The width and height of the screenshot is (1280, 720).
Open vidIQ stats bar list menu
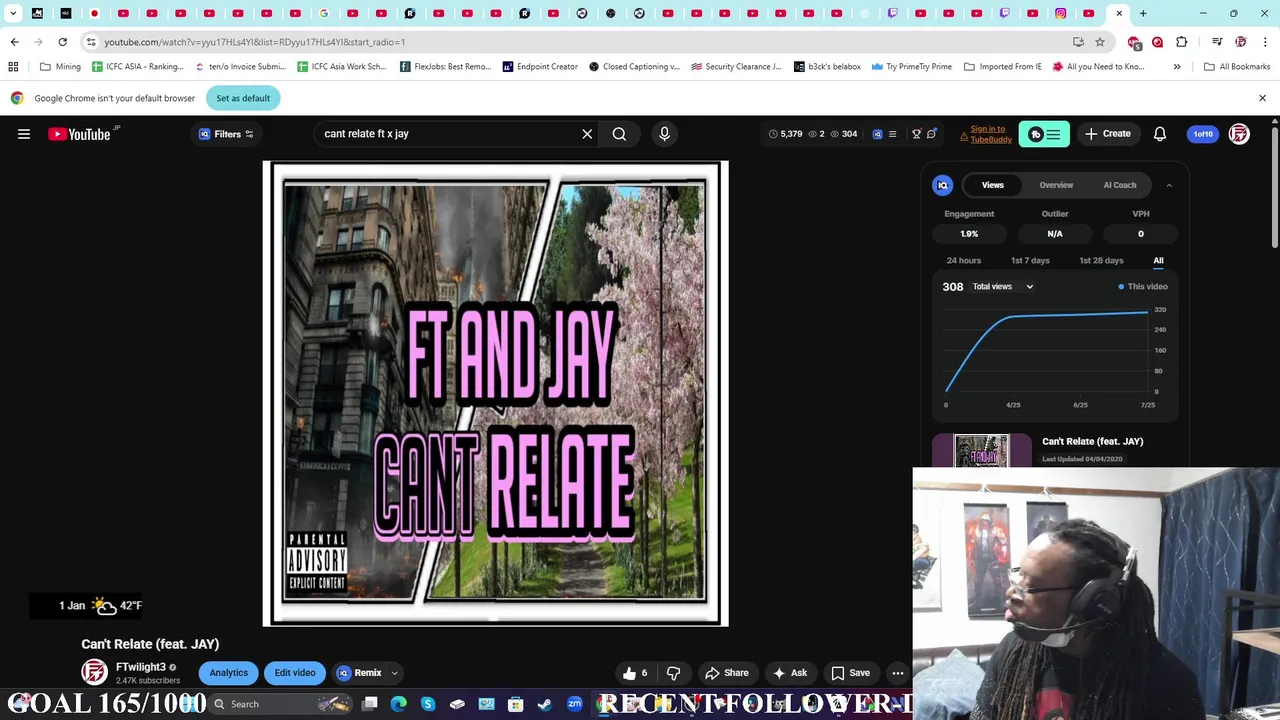tap(892, 134)
